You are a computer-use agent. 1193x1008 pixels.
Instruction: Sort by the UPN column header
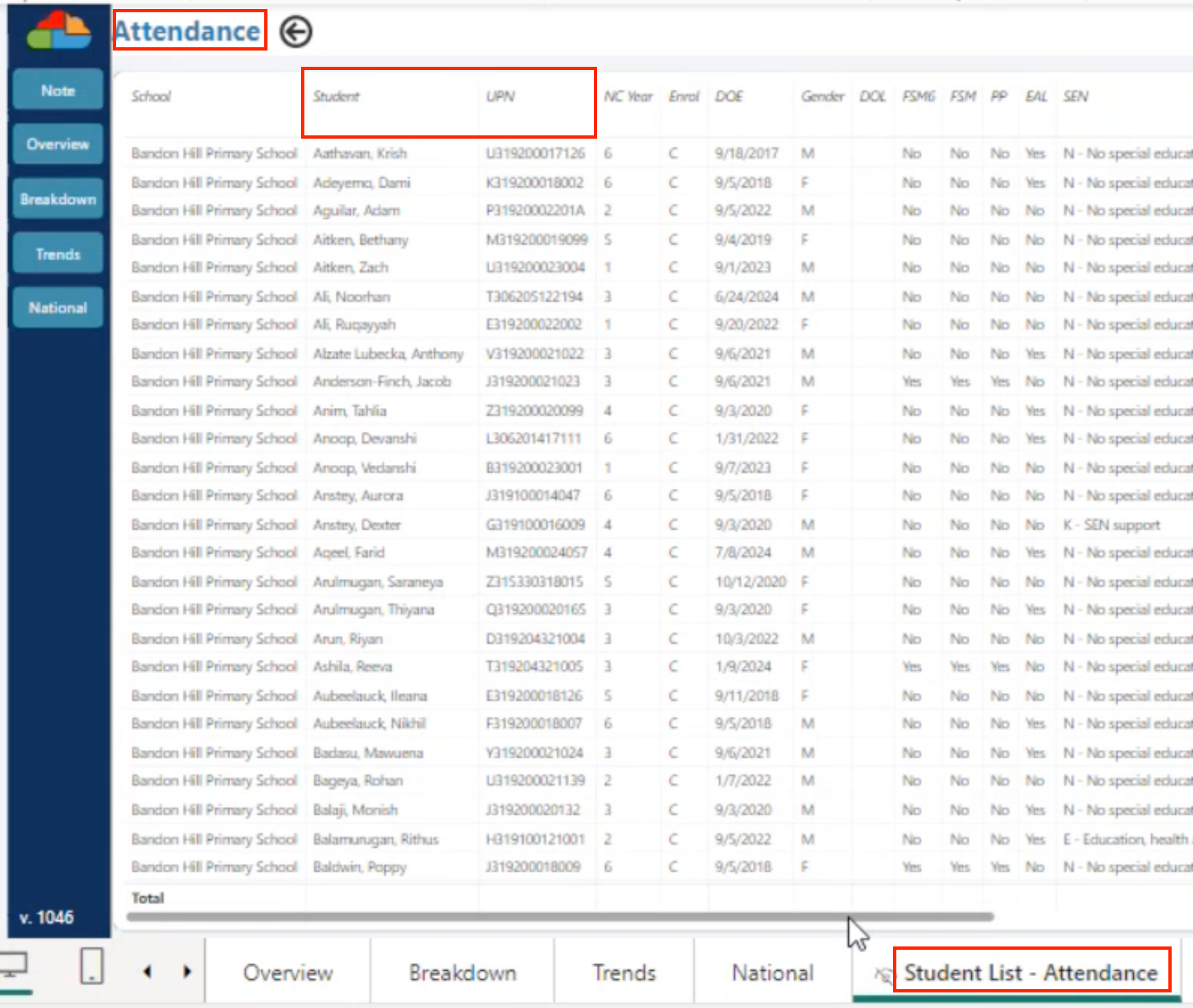pyautogui.click(x=501, y=97)
